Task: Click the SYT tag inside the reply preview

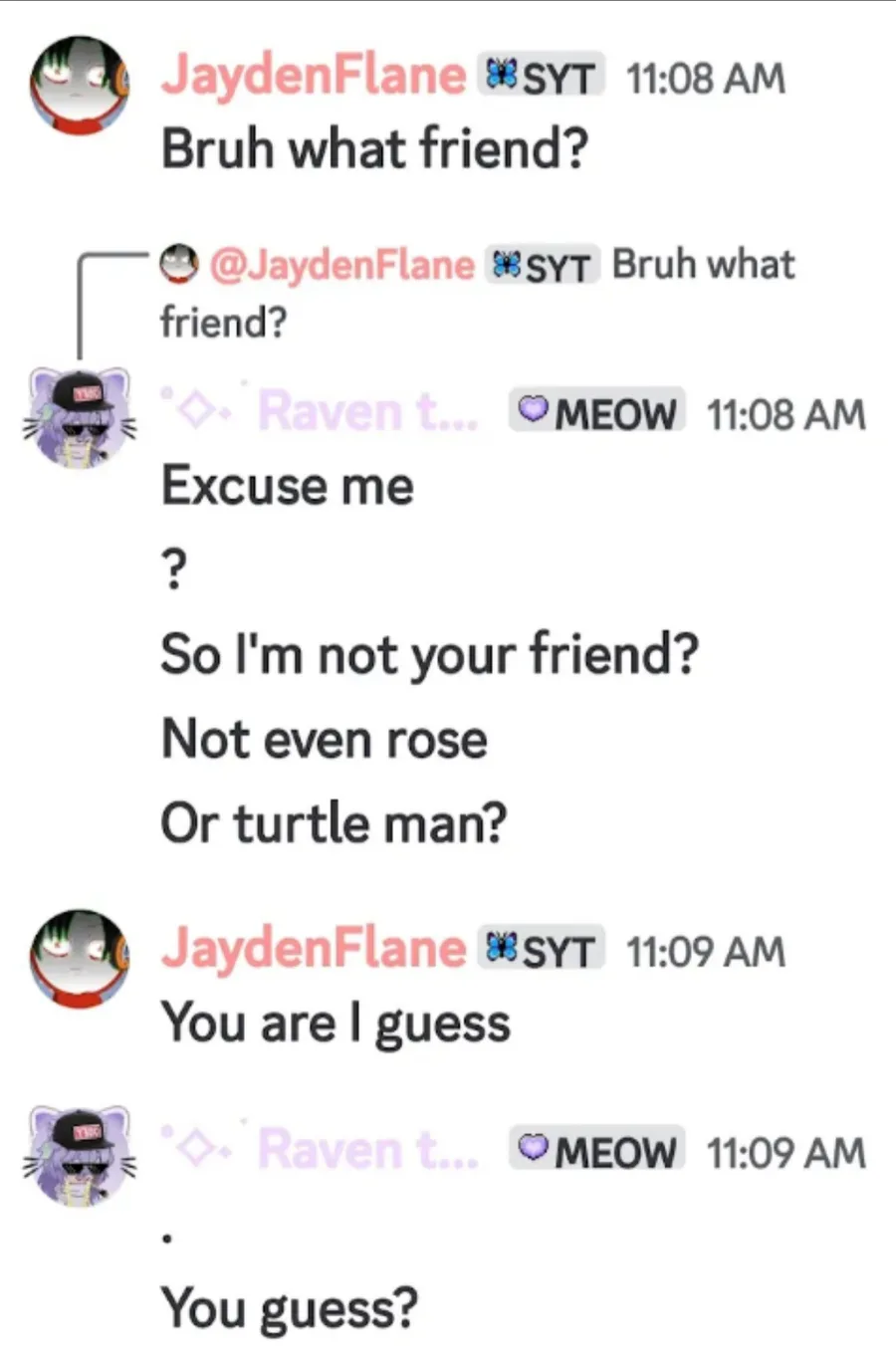Action: click(x=543, y=266)
